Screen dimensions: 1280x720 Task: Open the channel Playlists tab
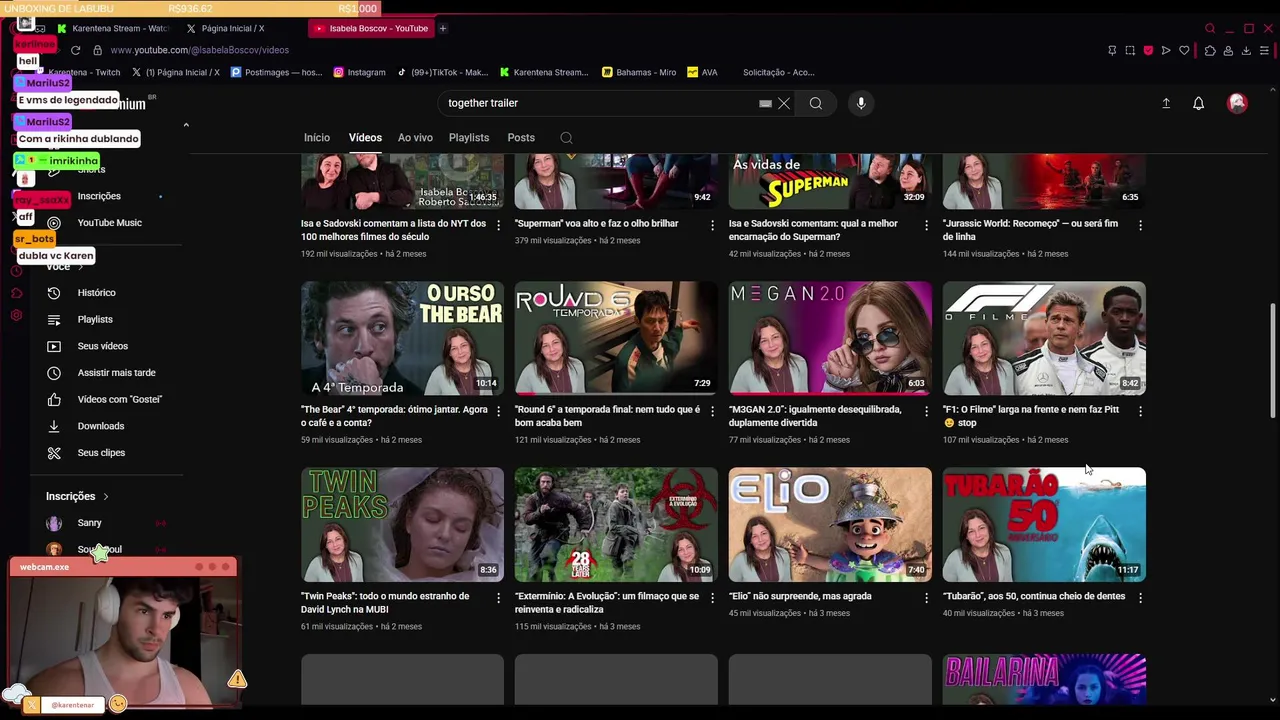pyautogui.click(x=469, y=138)
